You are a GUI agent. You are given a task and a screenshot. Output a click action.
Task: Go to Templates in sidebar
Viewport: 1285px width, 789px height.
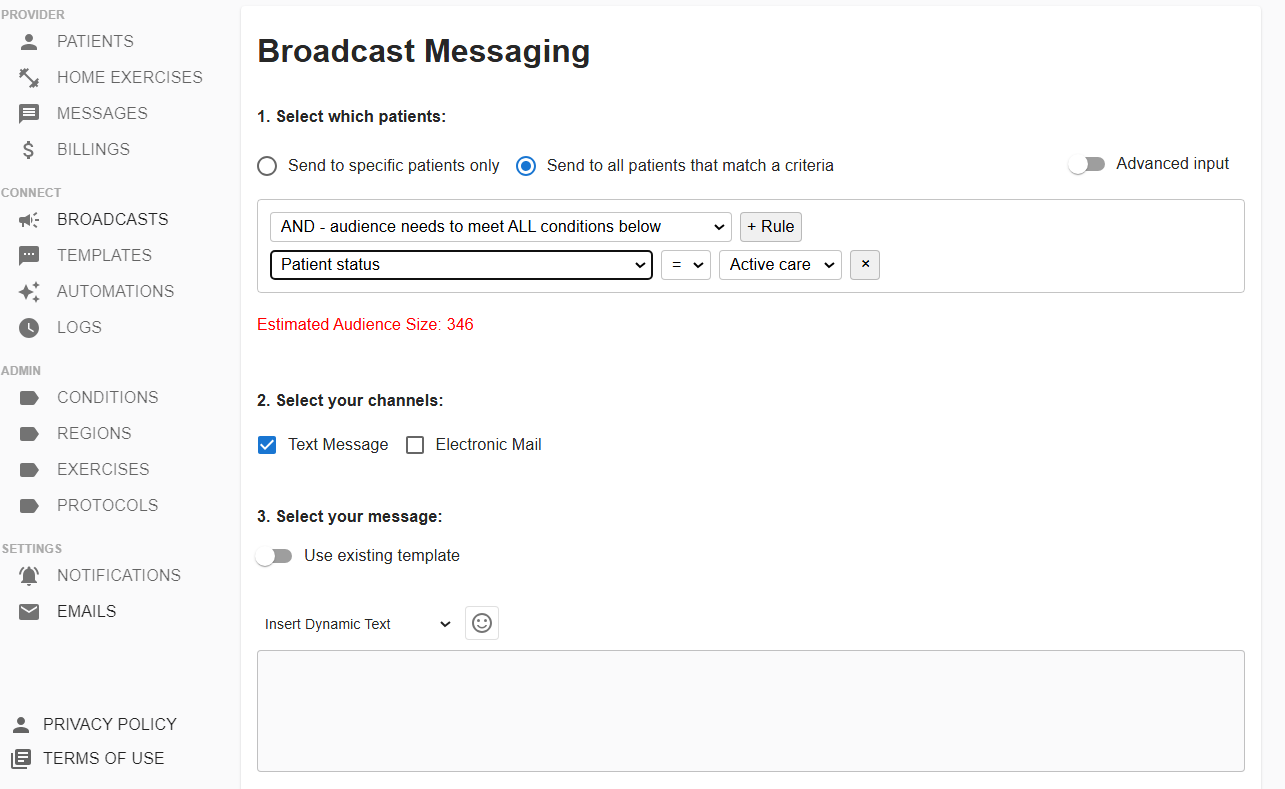click(104, 256)
